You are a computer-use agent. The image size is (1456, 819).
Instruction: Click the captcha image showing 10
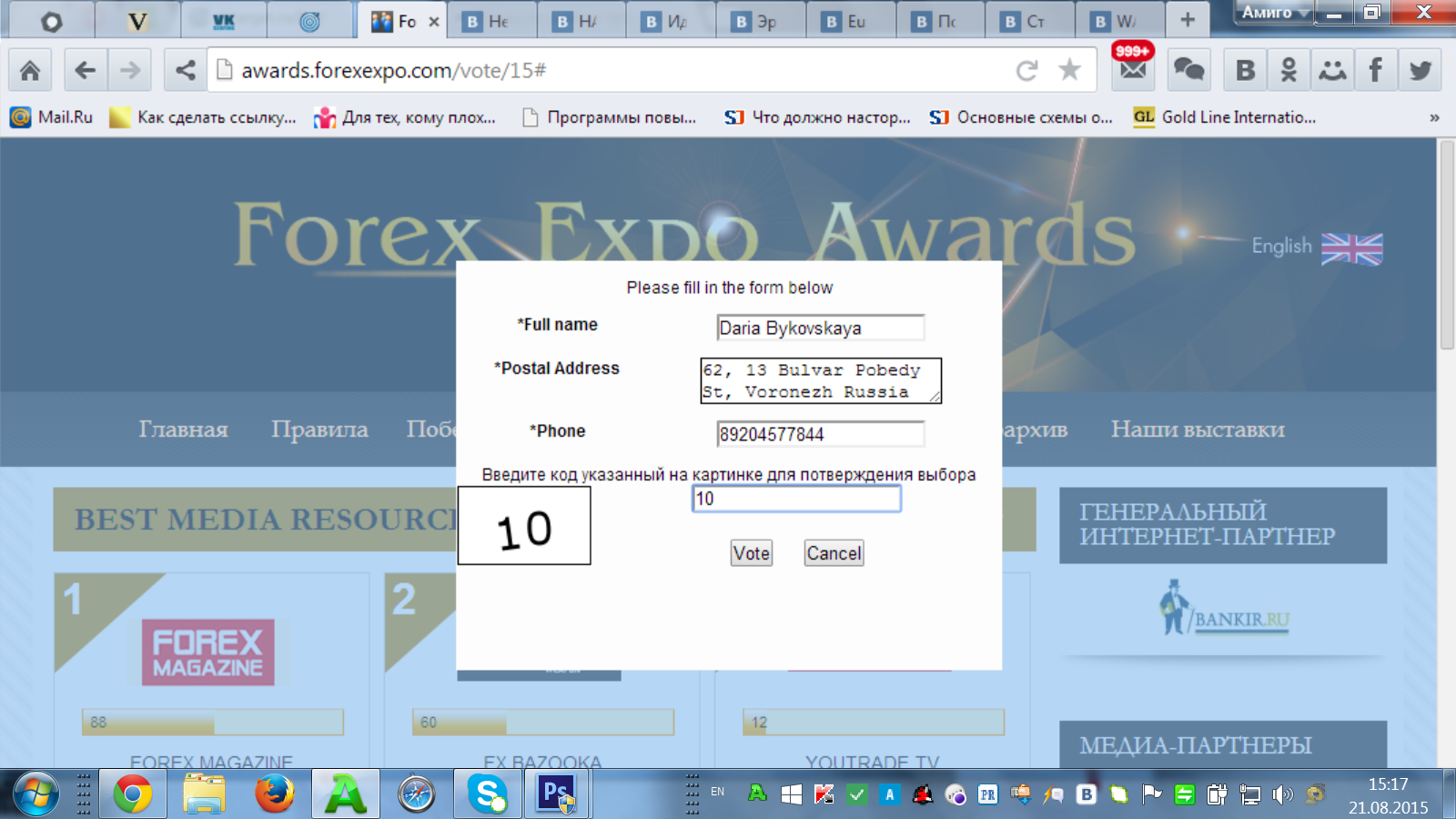524,526
